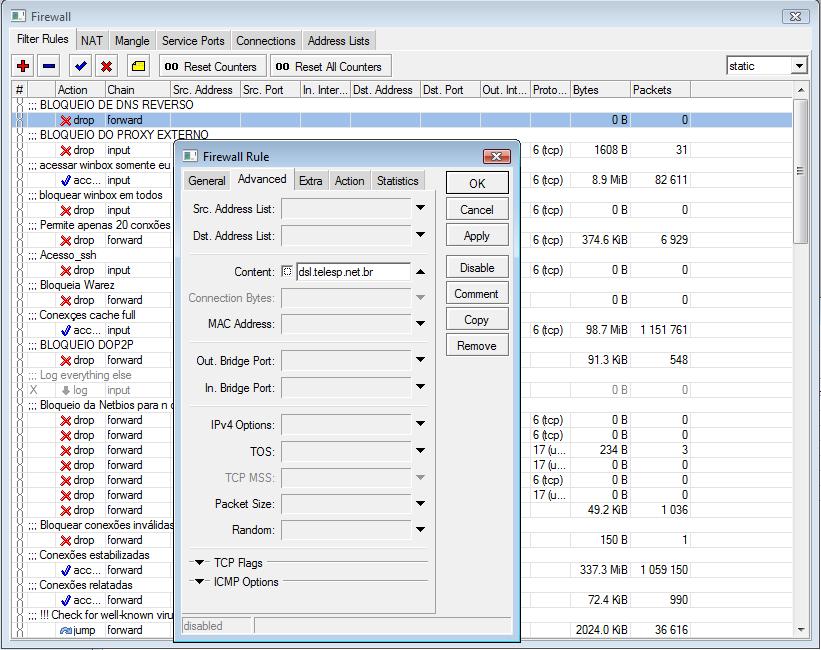821x650 pixels.
Task: Open Statistics tab in rule dialog
Action: 397,181
